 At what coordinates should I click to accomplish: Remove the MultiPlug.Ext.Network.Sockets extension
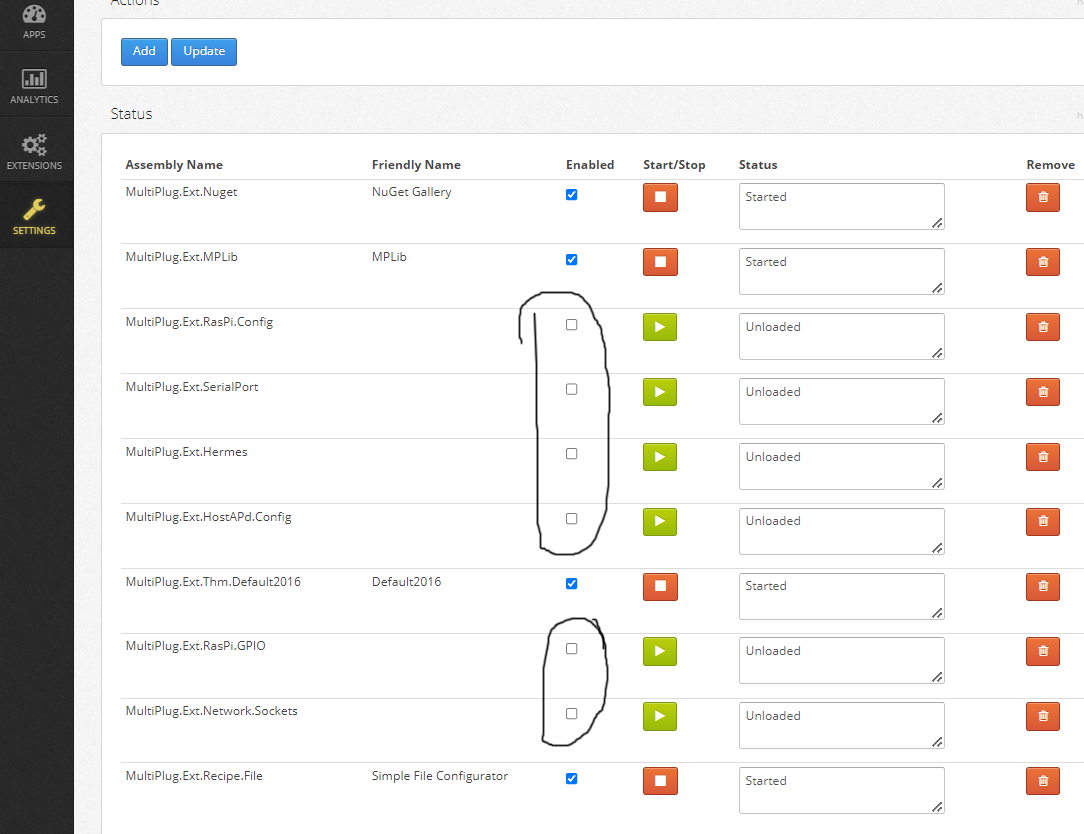1042,716
